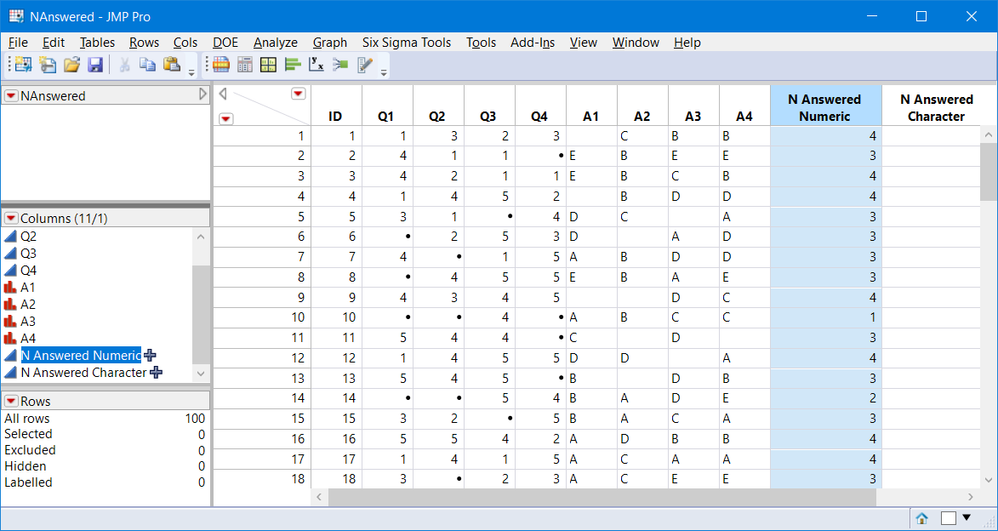Open the dropdown arrow in status bar
The height and width of the screenshot is (531, 998).
tap(967, 518)
